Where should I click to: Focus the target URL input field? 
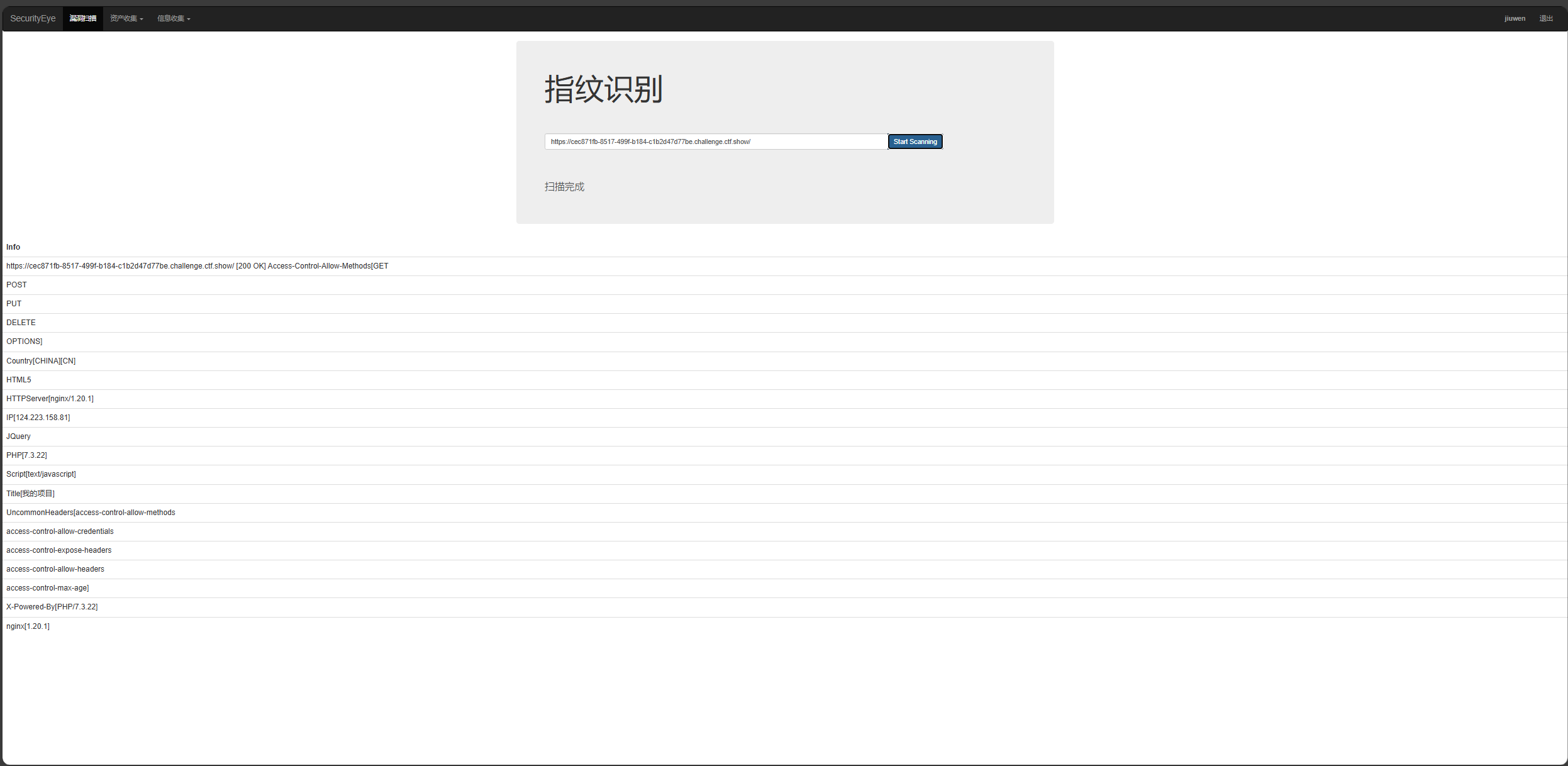coord(715,142)
